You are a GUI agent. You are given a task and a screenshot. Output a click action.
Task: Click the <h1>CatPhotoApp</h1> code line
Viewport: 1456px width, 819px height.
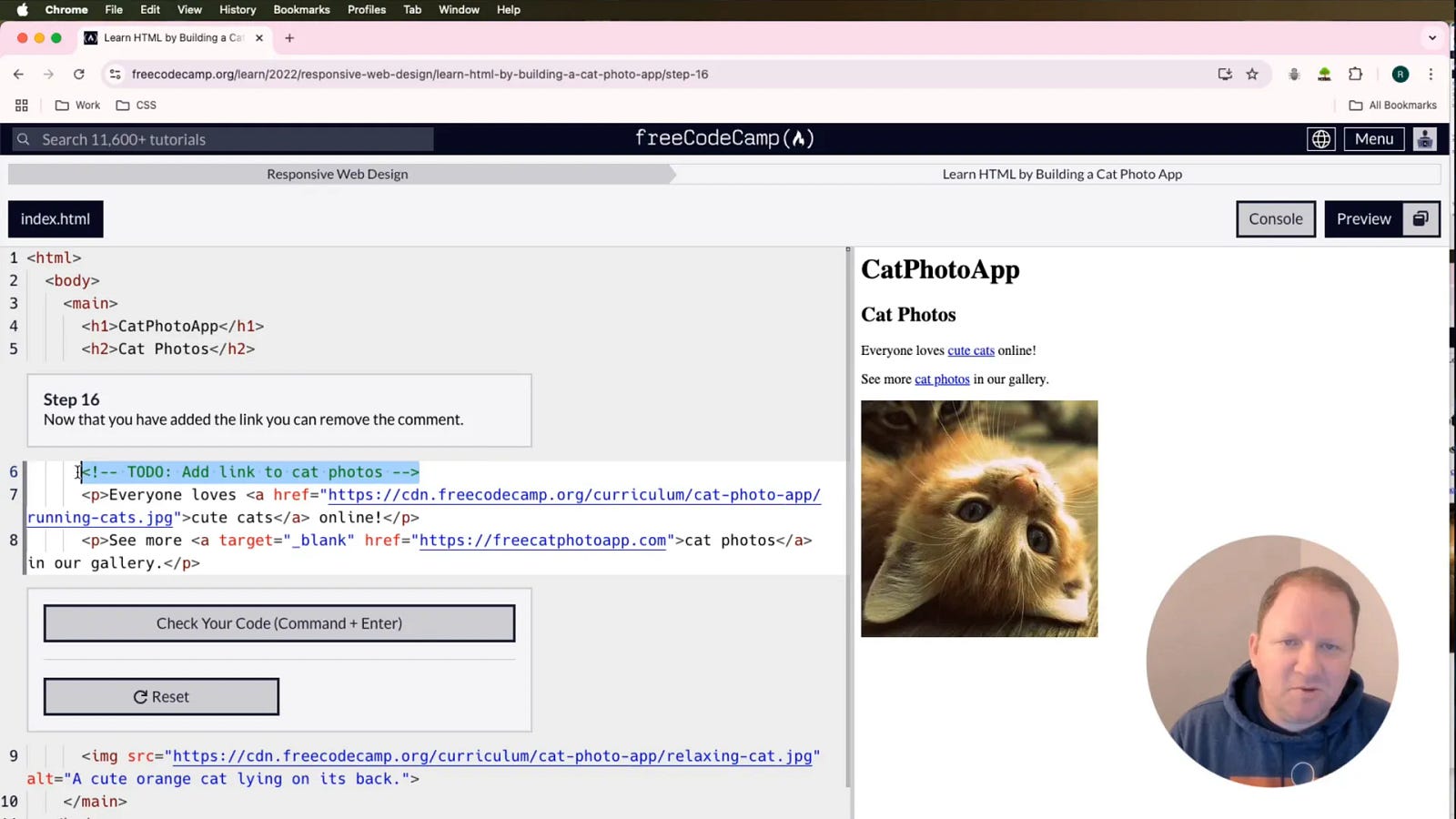pos(173,326)
